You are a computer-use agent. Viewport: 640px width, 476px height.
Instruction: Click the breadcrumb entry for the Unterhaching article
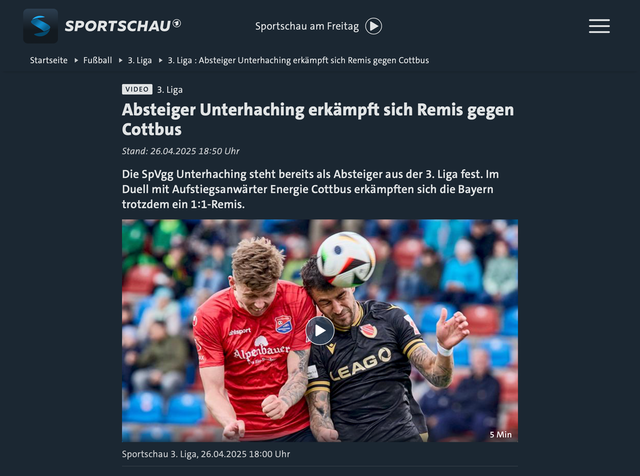coord(298,60)
